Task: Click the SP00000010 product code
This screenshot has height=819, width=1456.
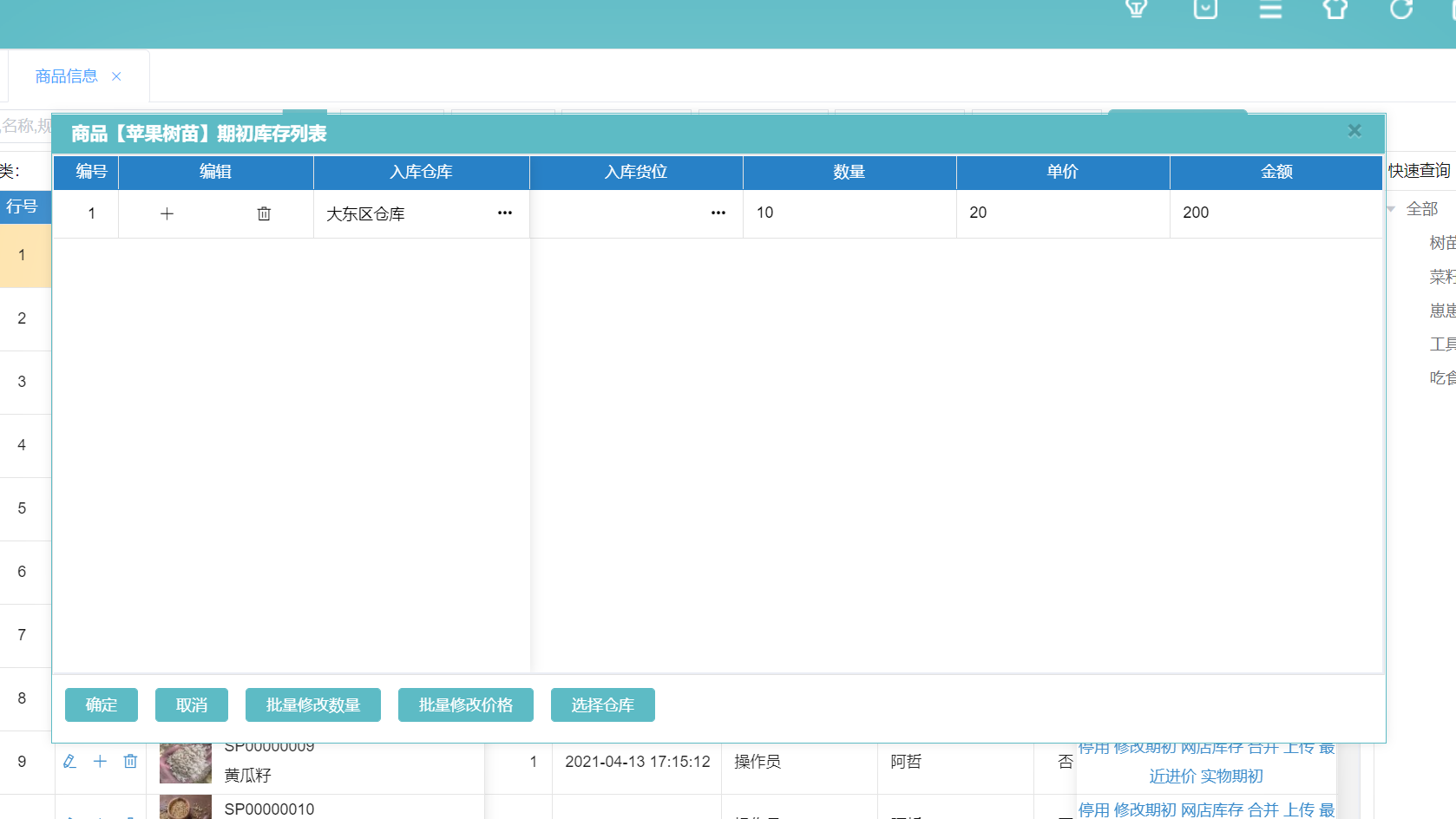Action: tap(269, 809)
